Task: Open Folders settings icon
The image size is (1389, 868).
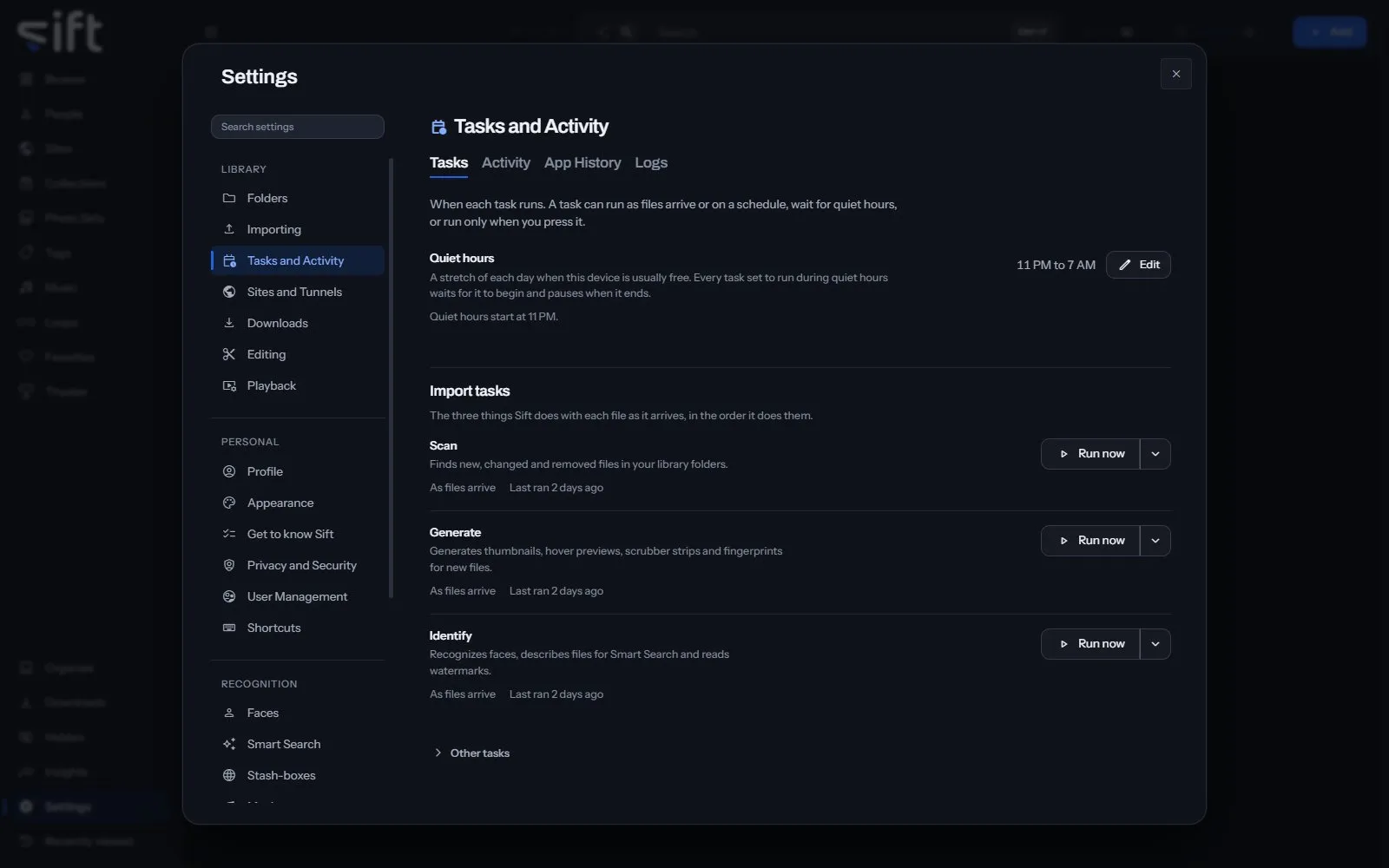Action: [x=229, y=198]
